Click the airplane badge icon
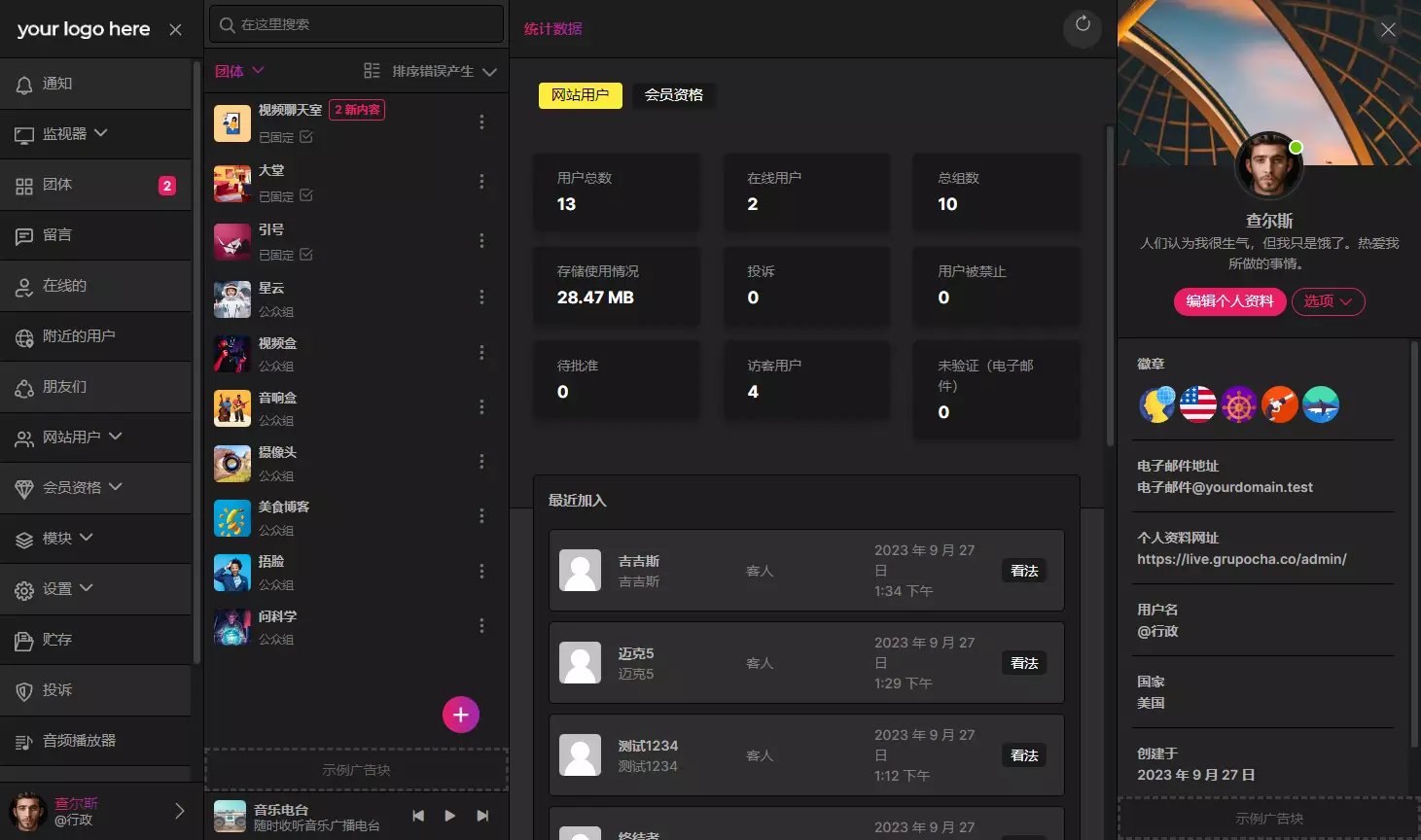Image resolution: width=1421 pixels, height=840 pixels. tap(1321, 404)
